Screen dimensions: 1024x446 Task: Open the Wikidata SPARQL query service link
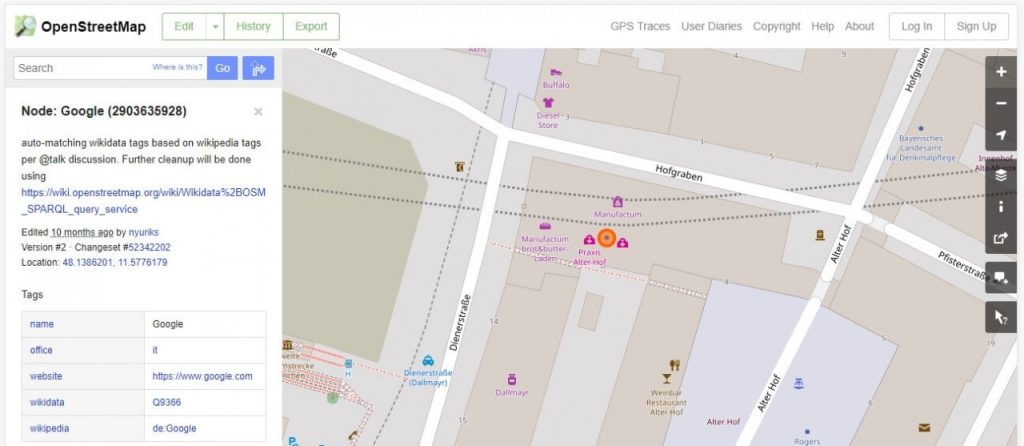point(144,201)
